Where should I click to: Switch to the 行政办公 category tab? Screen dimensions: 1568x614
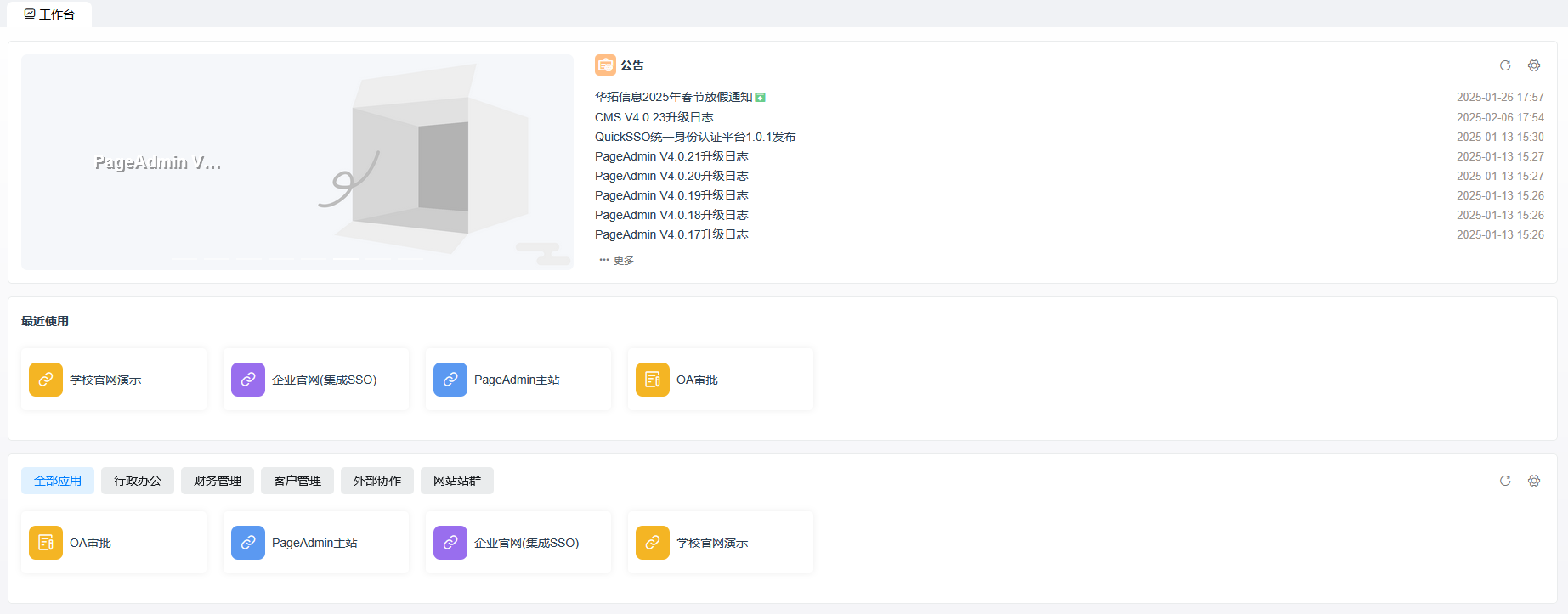point(138,481)
